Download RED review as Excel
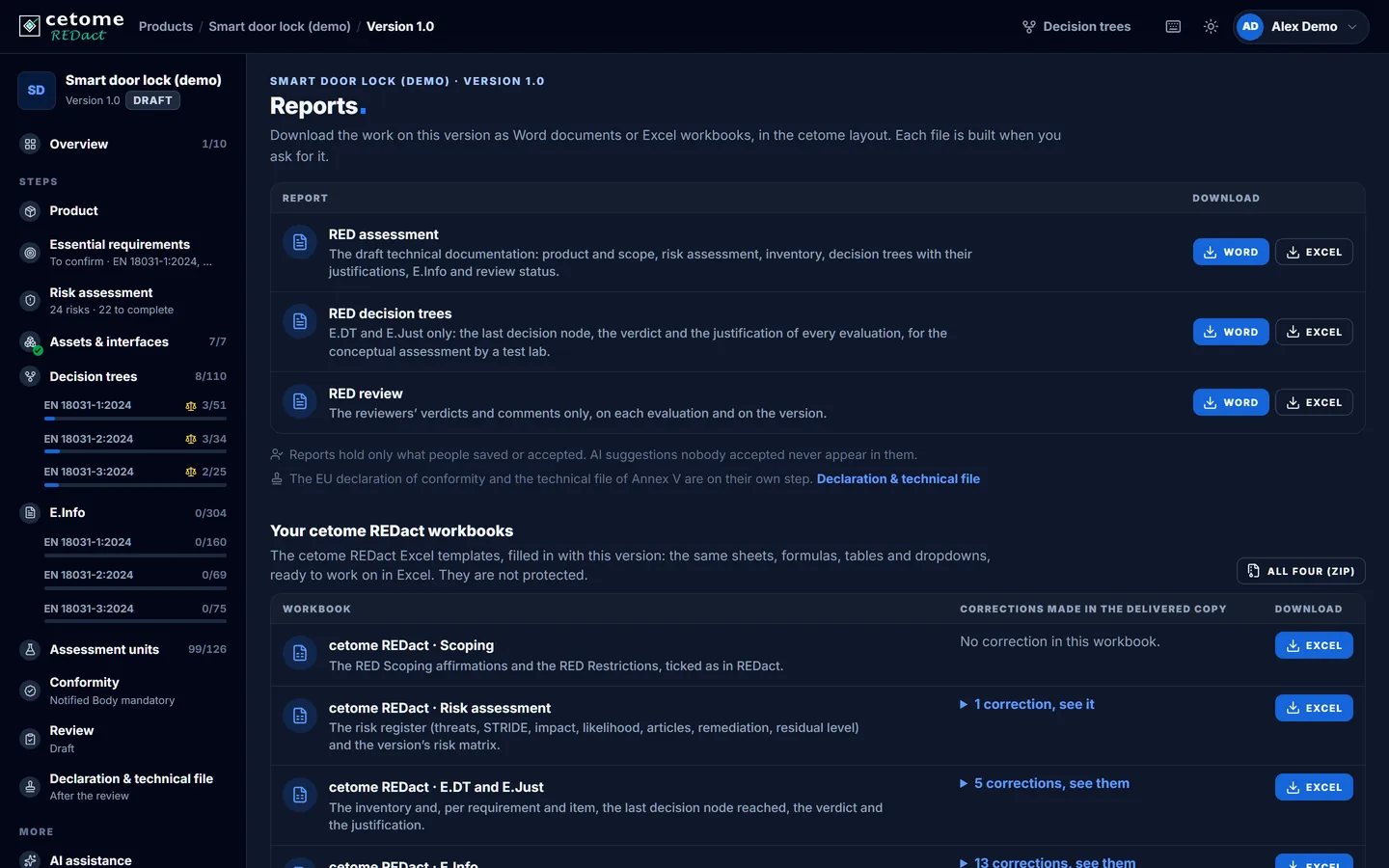 (x=1314, y=402)
